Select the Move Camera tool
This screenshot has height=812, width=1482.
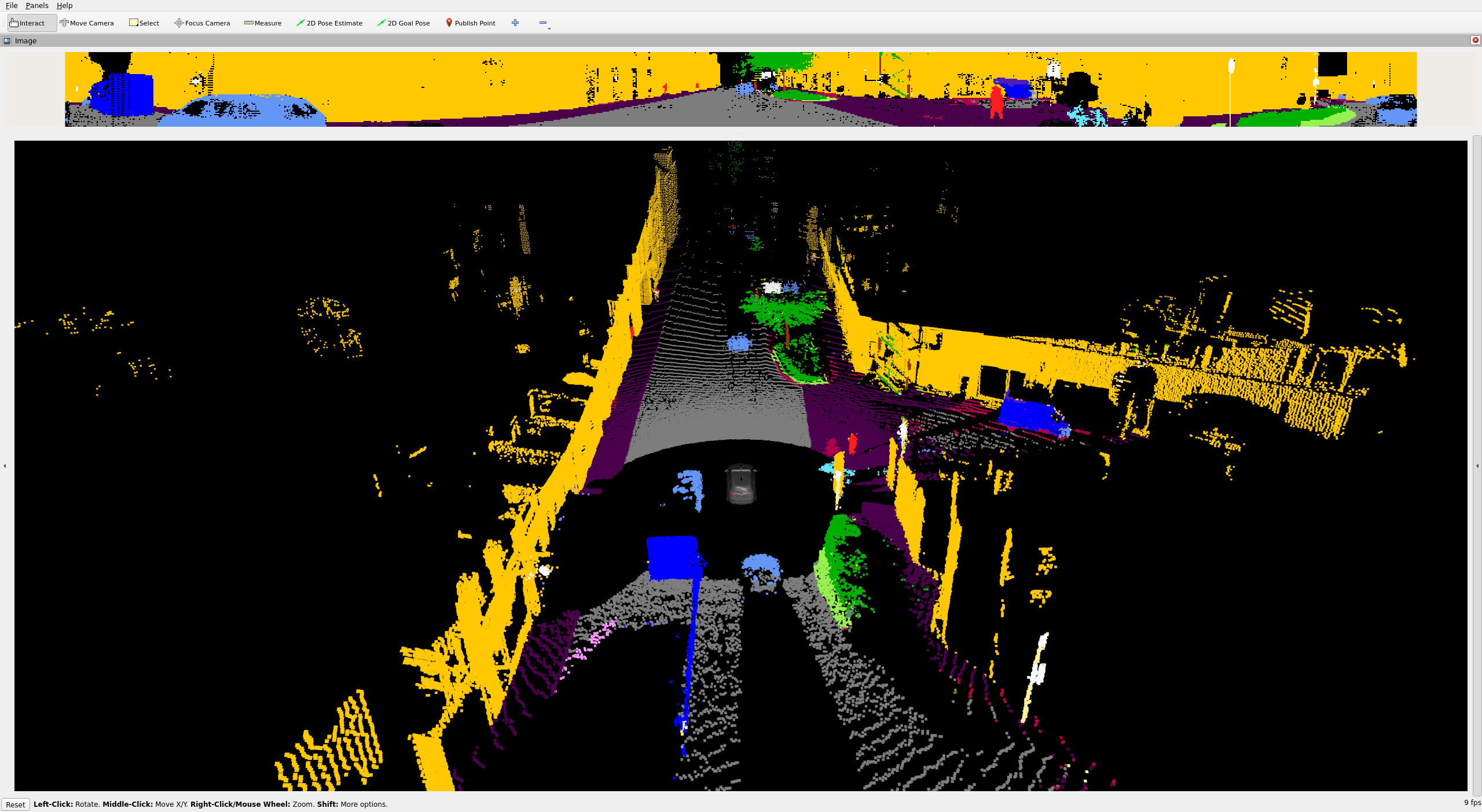click(x=87, y=23)
